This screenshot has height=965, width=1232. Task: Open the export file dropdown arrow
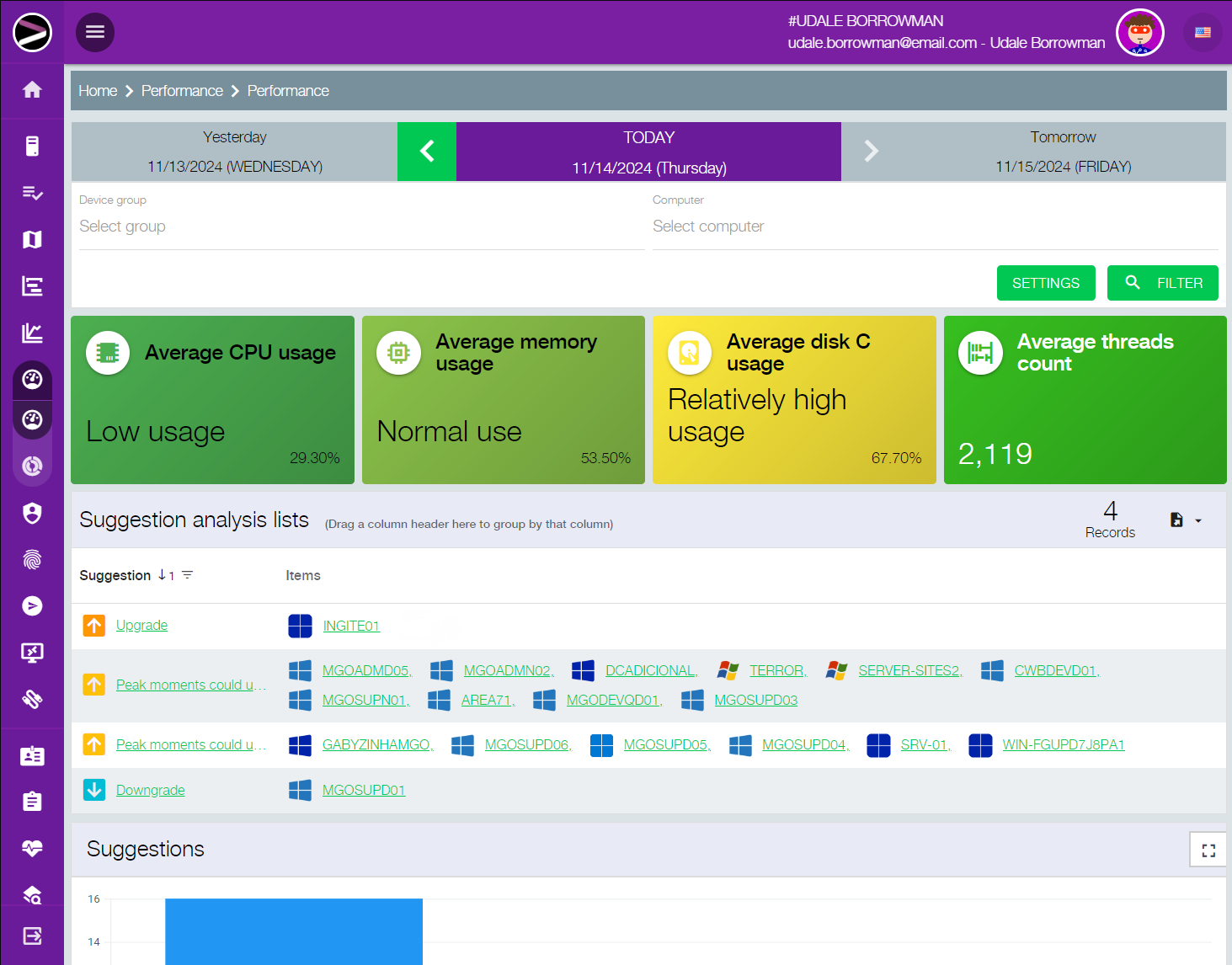tap(1198, 521)
